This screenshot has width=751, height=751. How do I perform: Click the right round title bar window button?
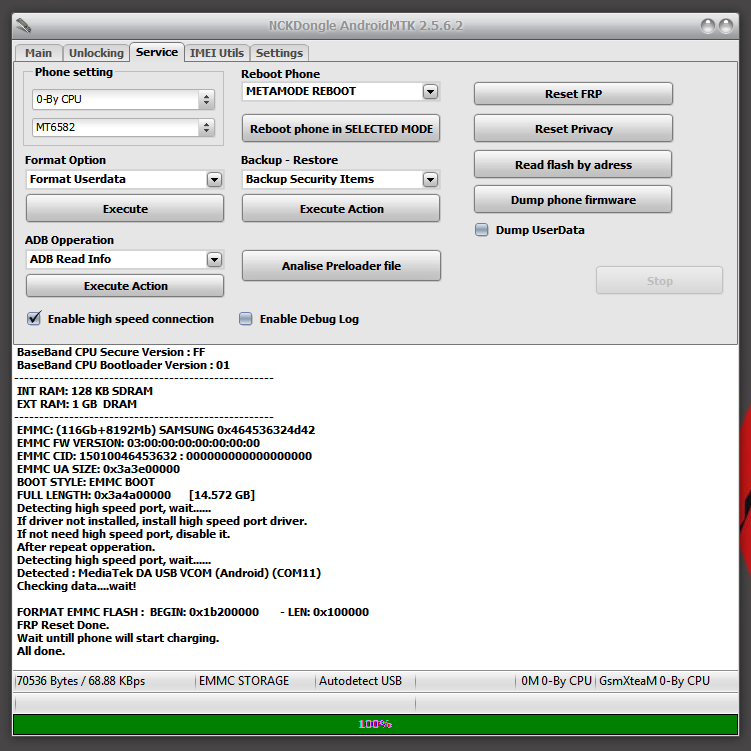click(x=726, y=25)
